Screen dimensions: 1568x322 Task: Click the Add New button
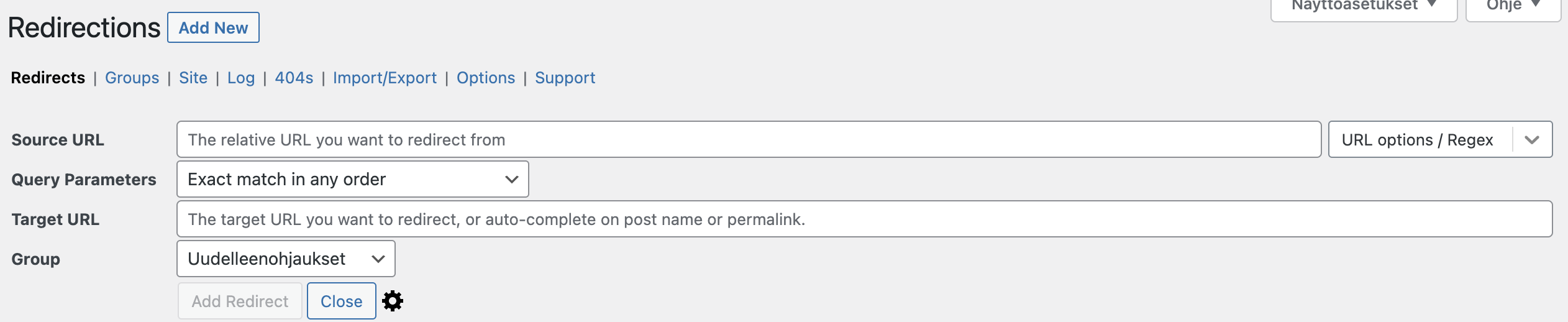click(213, 27)
